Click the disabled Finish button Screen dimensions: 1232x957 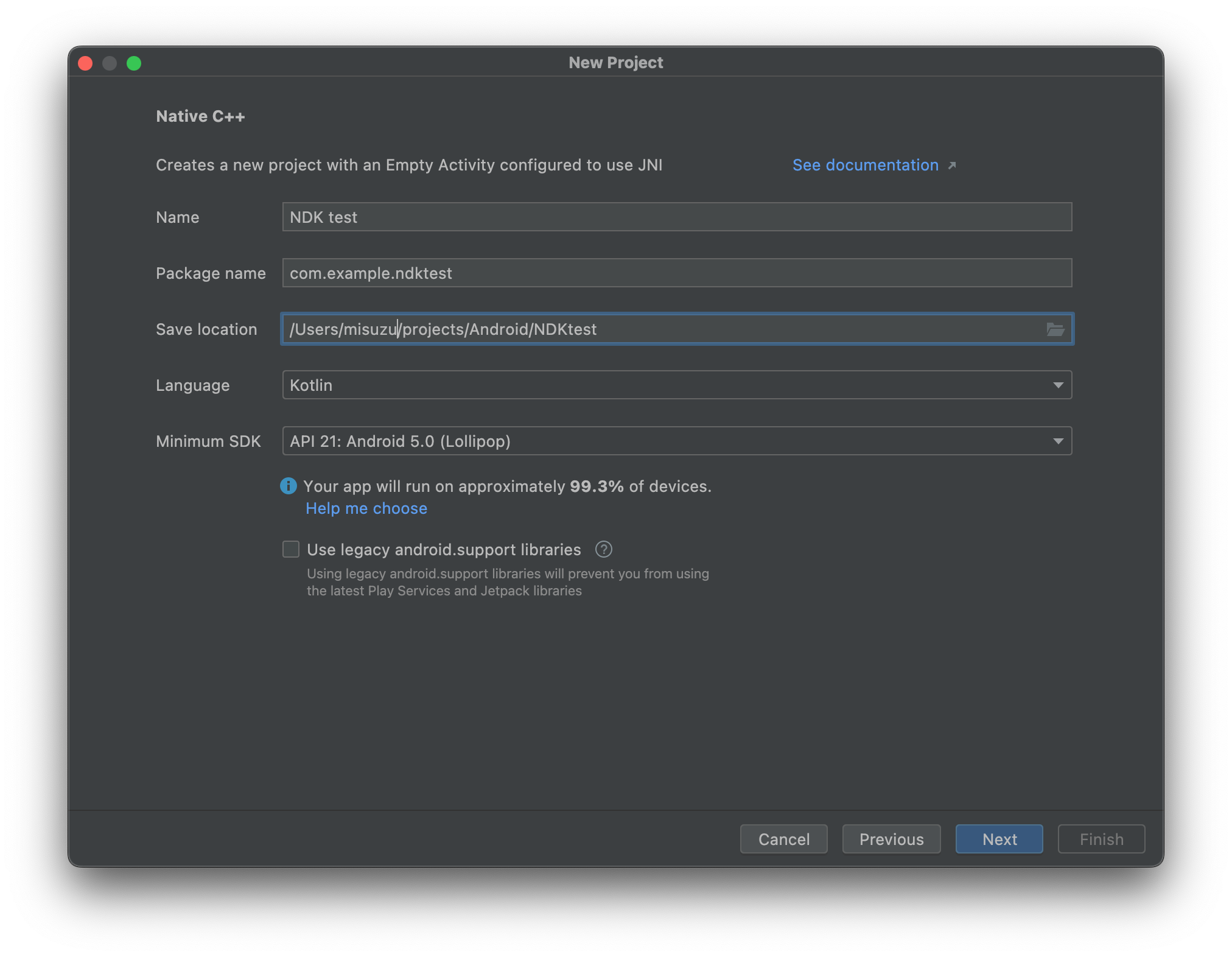pos(1101,840)
